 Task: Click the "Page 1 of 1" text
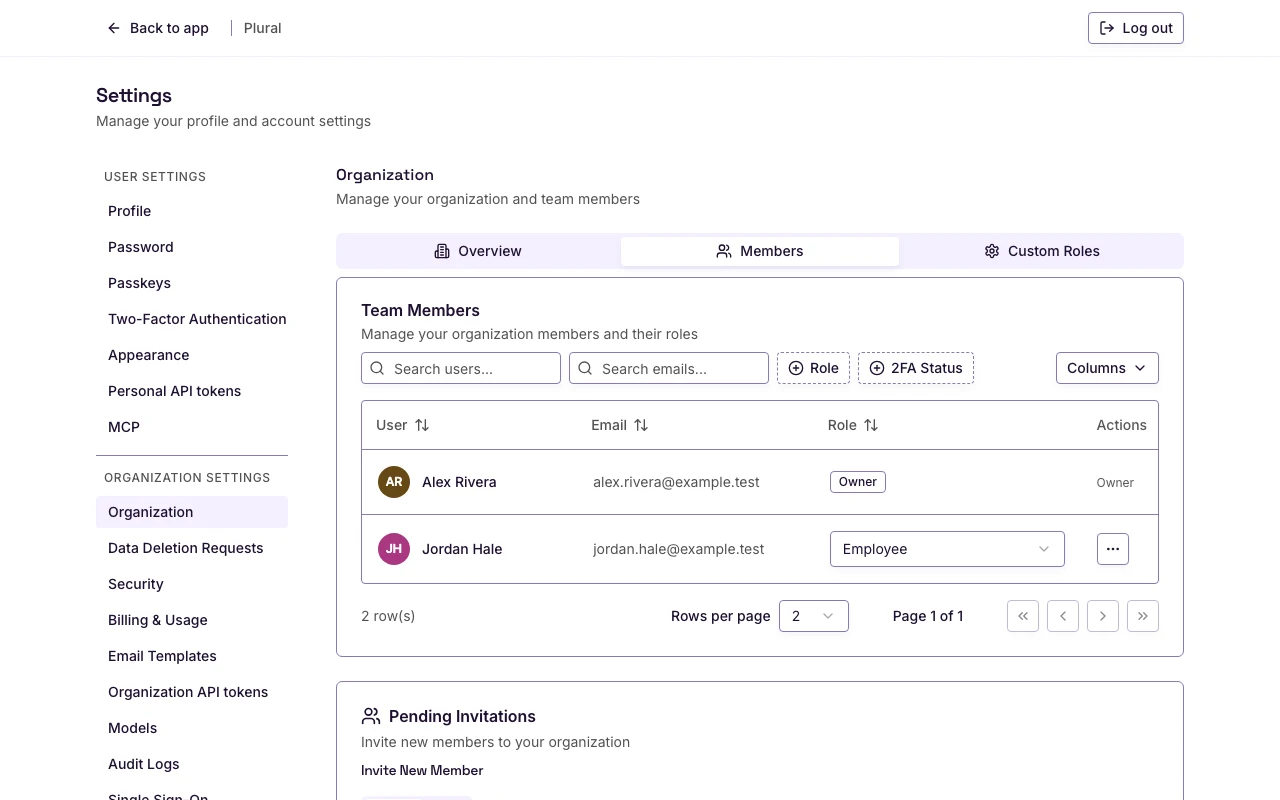[x=928, y=616]
